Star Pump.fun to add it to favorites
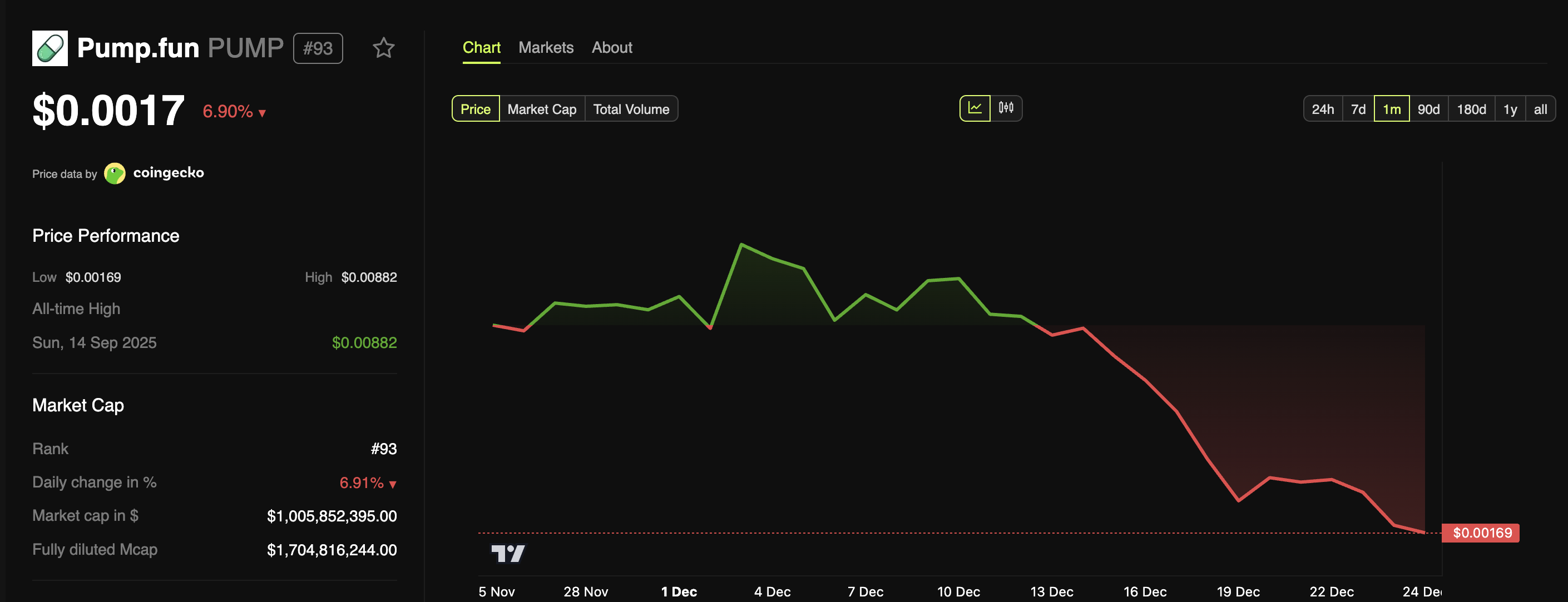The image size is (1568, 602). click(x=384, y=47)
